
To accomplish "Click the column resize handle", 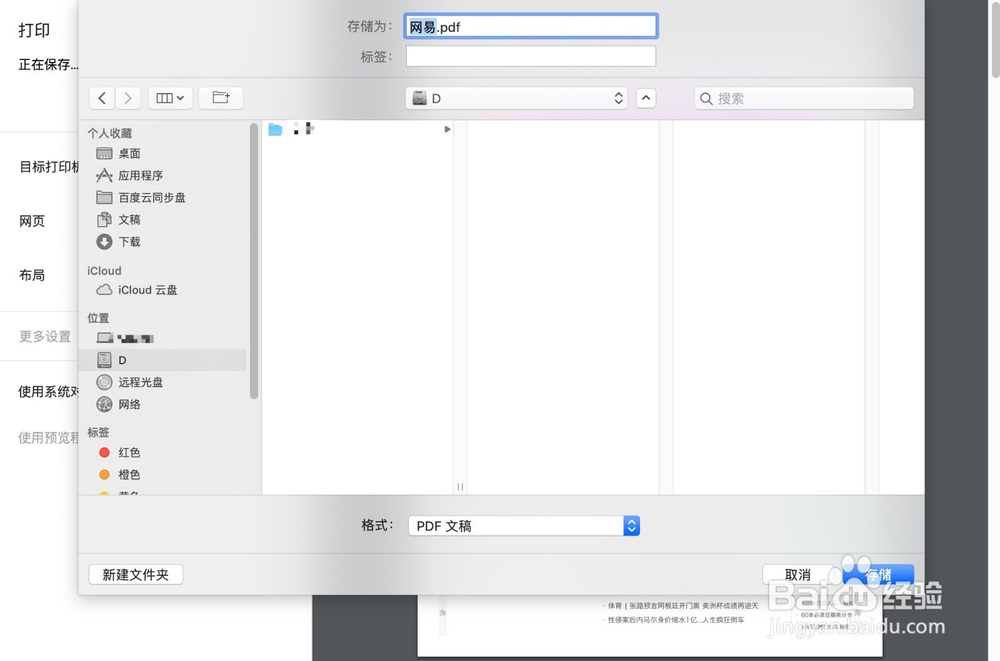I will [460, 487].
